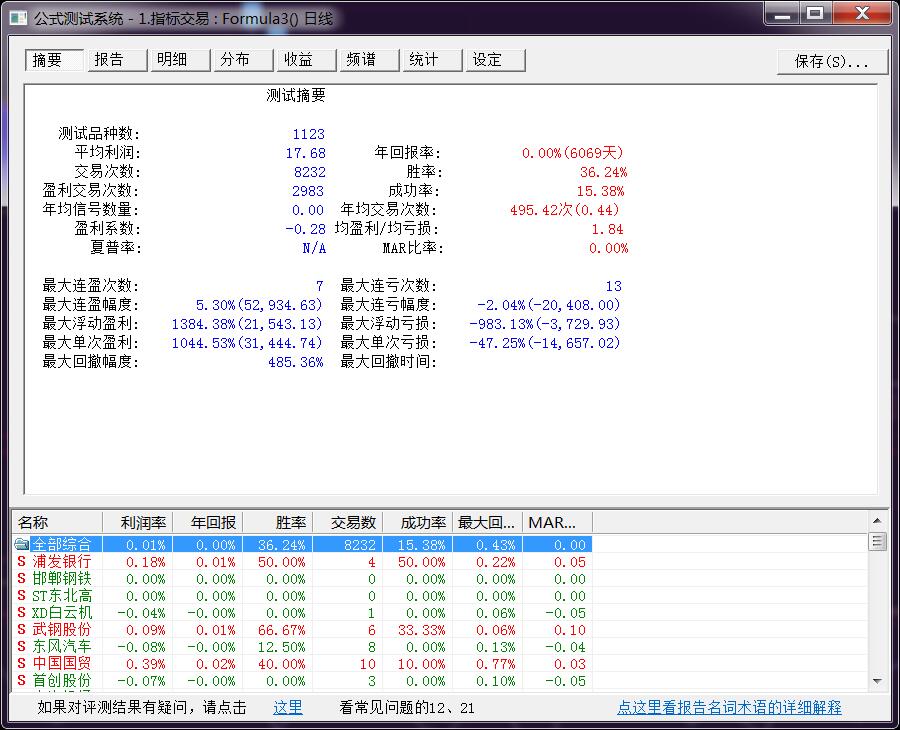Click the S icon beside 首创股份

click(x=21, y=681)
